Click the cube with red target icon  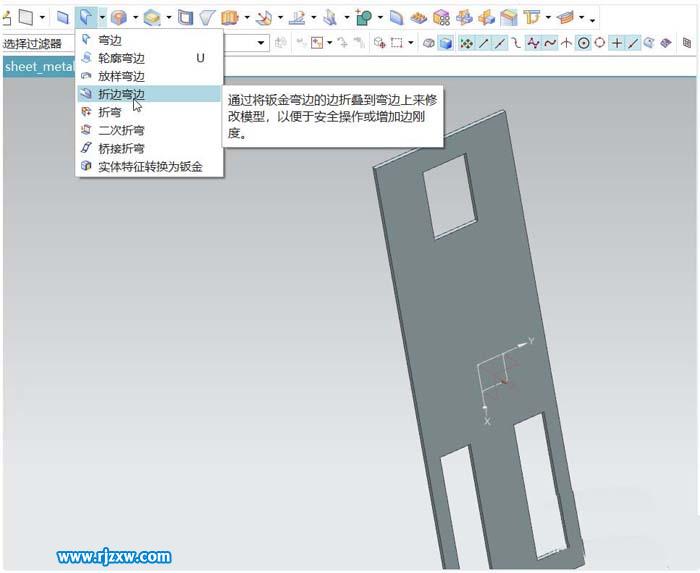click(x=379, y=43)
